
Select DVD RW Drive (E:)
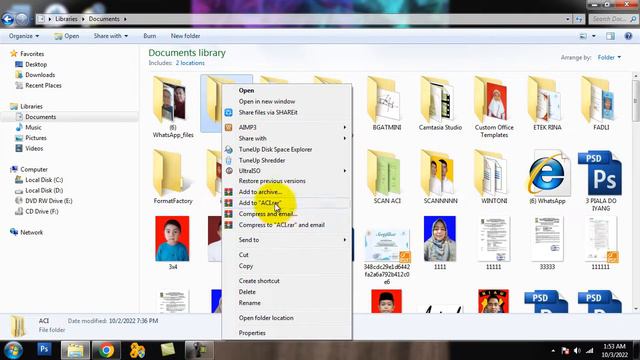point(44,201)
